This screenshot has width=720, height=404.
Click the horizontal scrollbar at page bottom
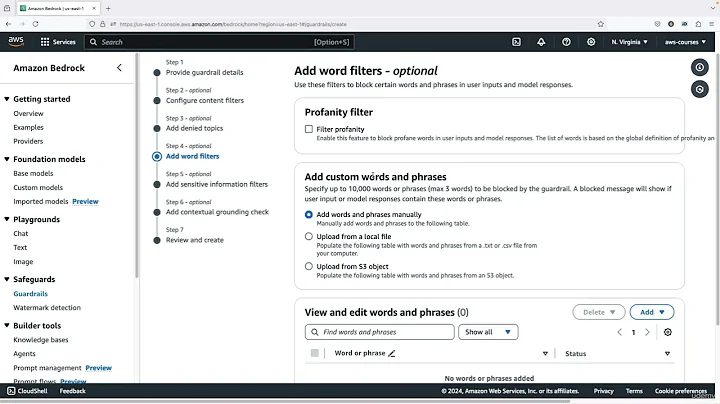coord(285,401)
